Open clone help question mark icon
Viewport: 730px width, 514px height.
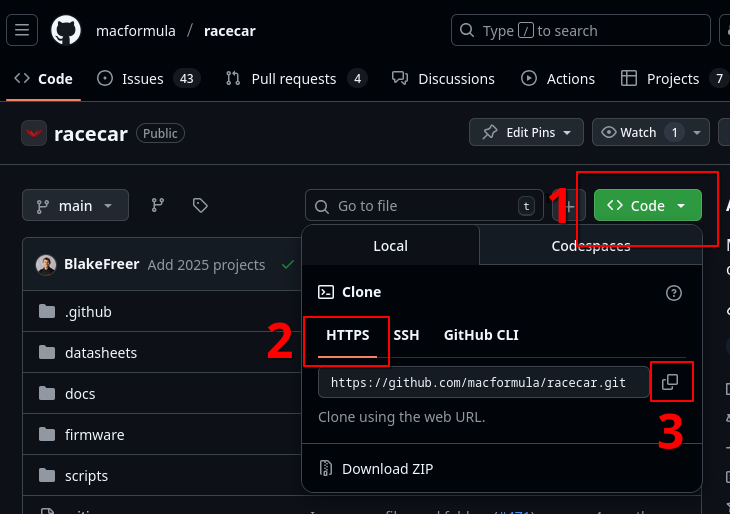coord(674,293)
